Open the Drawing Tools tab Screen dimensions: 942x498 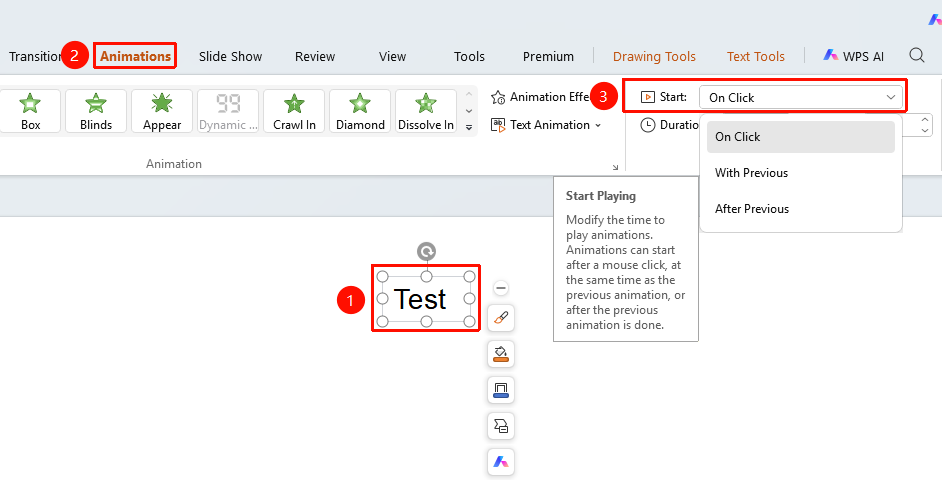tap(654, 56)
